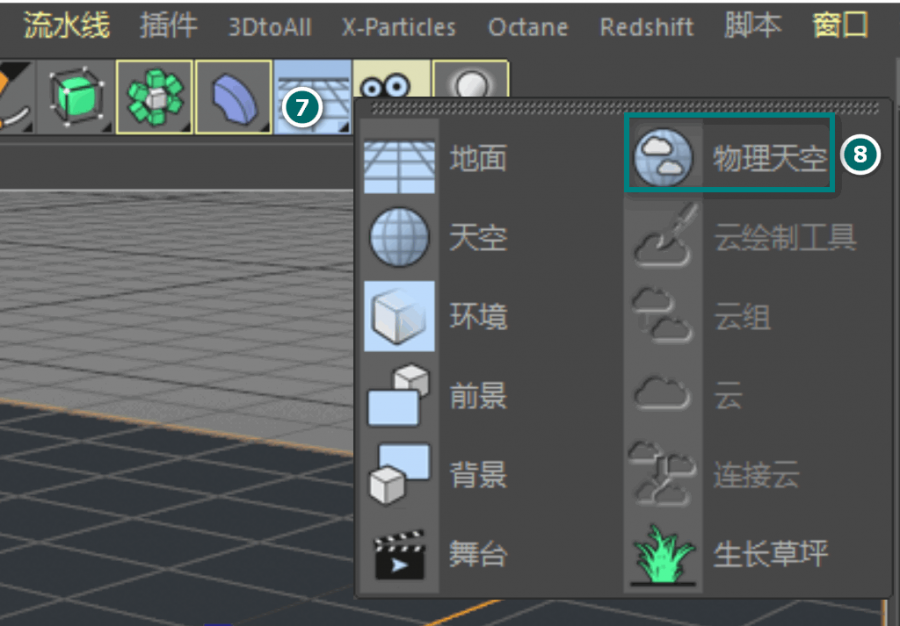The width and height of the screenshot is (900, 626).
Task: Click the 云组 cloud group icon
Action: click(x=663, y=316)
